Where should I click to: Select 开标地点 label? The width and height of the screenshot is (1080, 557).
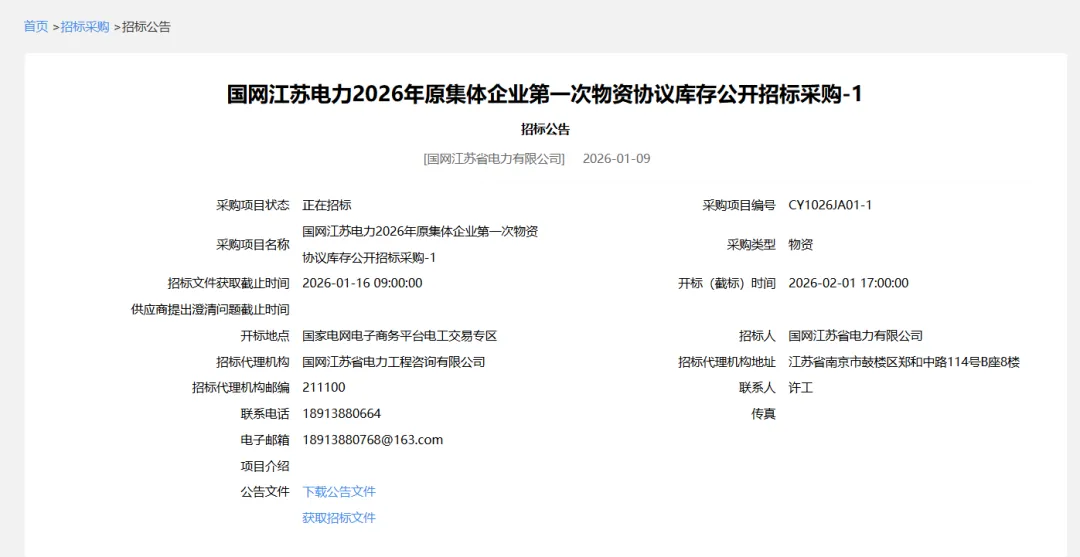click(x=265, y=337)
